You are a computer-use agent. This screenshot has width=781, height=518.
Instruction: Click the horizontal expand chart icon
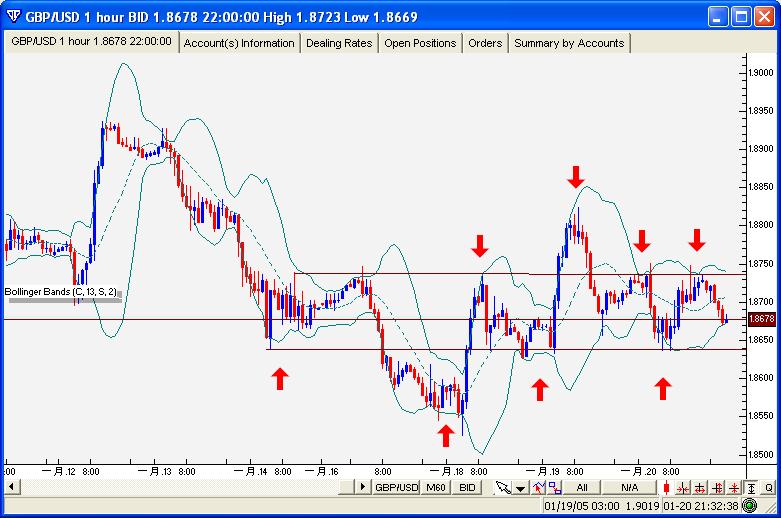pos(700,488)
